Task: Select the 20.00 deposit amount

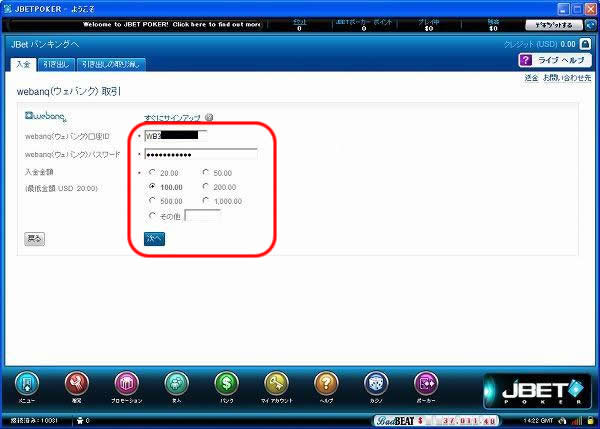Action: [152, 173]
